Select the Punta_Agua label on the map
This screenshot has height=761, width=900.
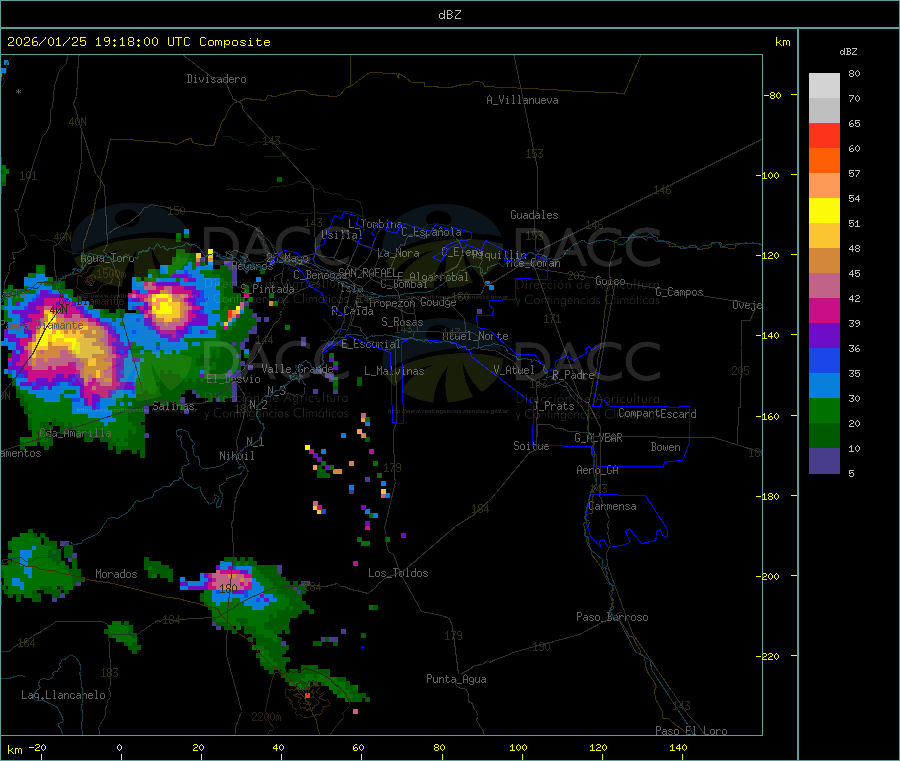456,679
